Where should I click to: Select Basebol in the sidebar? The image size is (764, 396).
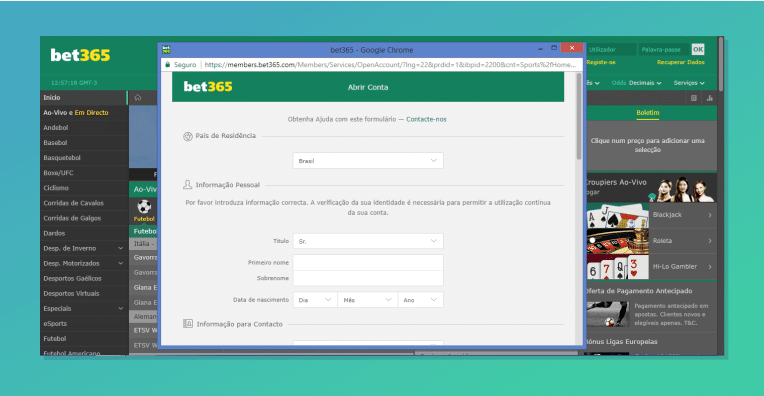[x=84, y=143]
